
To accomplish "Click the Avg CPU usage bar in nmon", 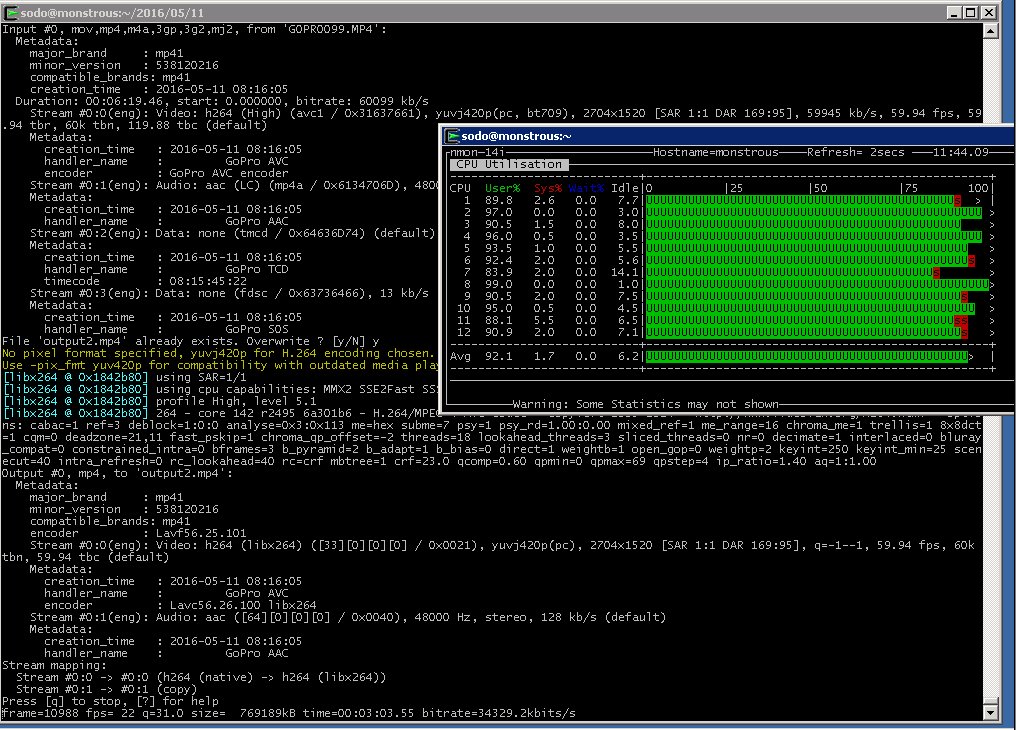I will pos(807,356).
